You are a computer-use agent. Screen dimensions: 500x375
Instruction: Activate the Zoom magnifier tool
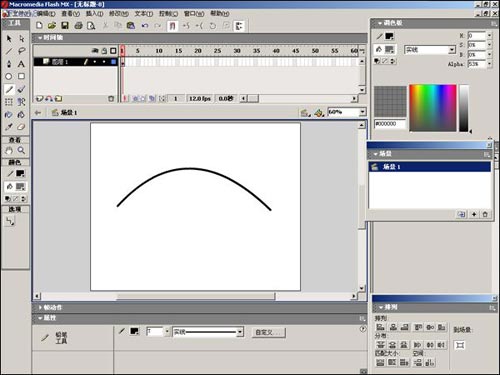click(21, 150)
